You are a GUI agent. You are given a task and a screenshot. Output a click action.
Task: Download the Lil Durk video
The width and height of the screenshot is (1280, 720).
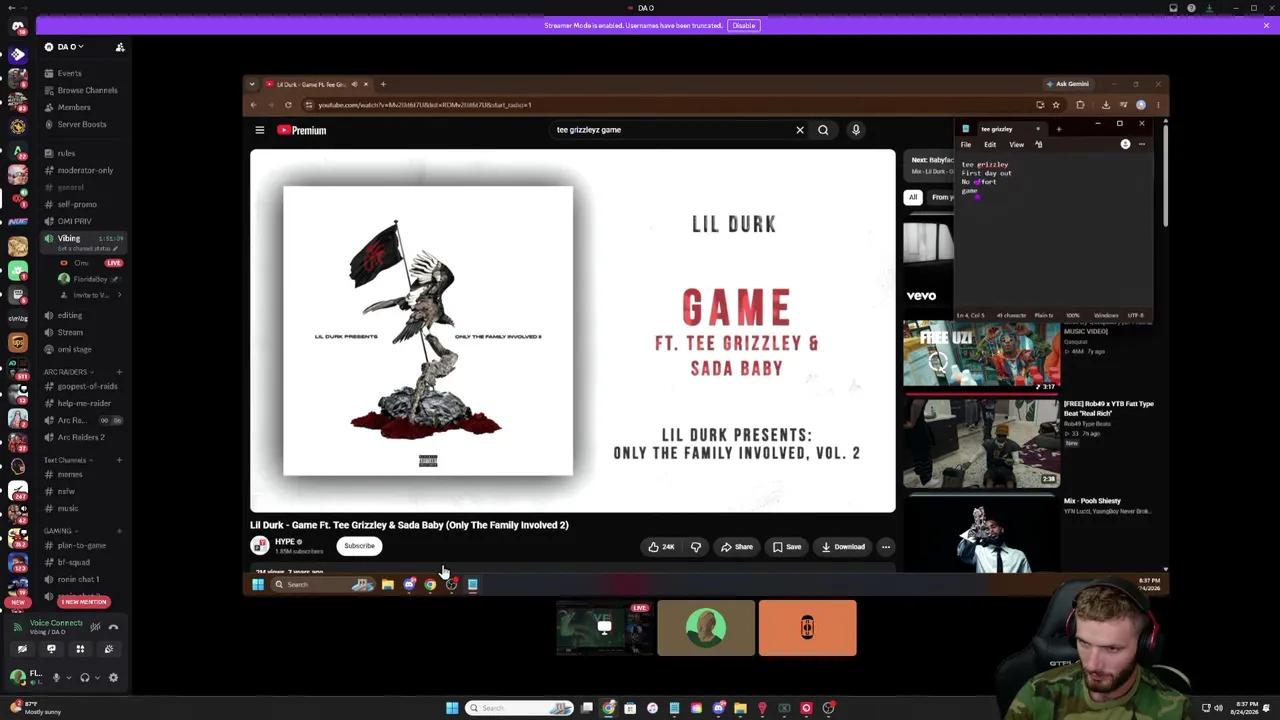[x=843, y=547]
